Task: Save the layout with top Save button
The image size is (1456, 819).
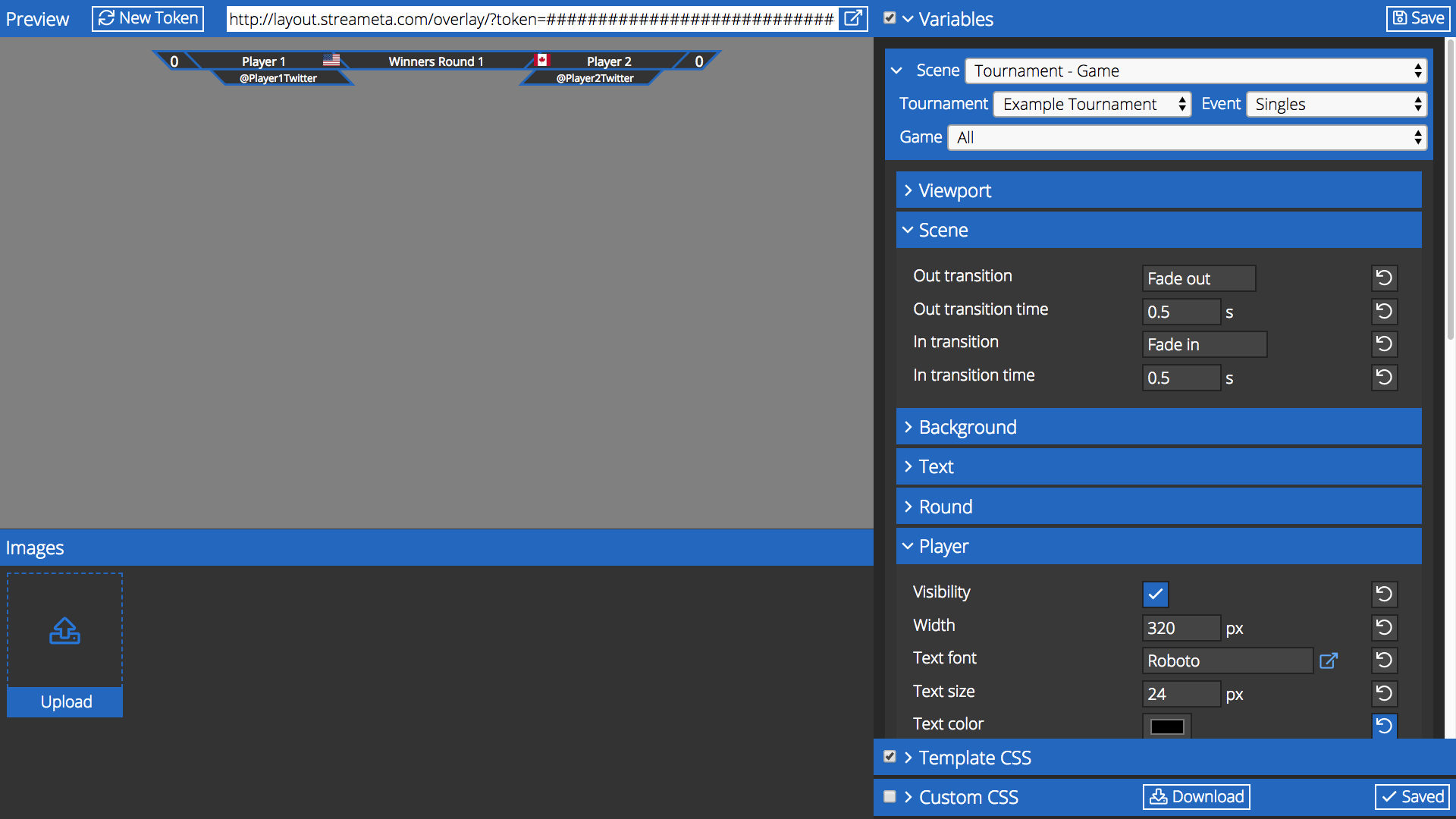Action: pyautogui.click(x=1418, y=18)
